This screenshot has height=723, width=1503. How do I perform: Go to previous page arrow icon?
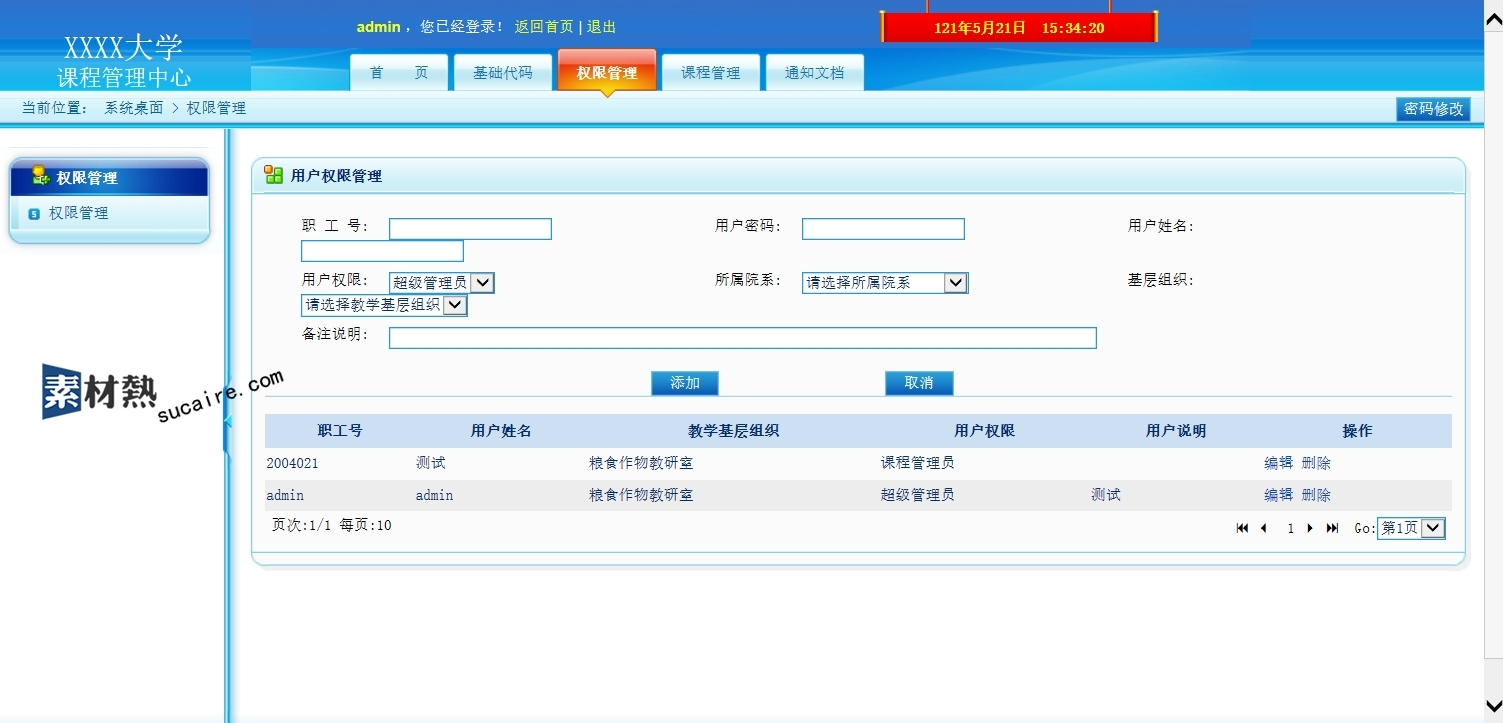[1264, 528]
